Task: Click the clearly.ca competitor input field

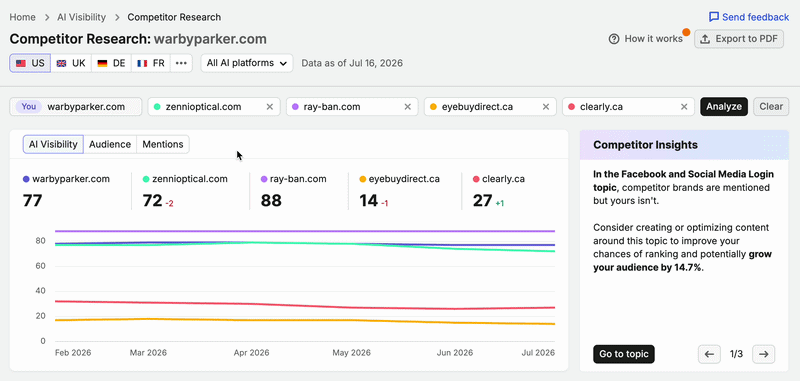Action: click(629, 107)
